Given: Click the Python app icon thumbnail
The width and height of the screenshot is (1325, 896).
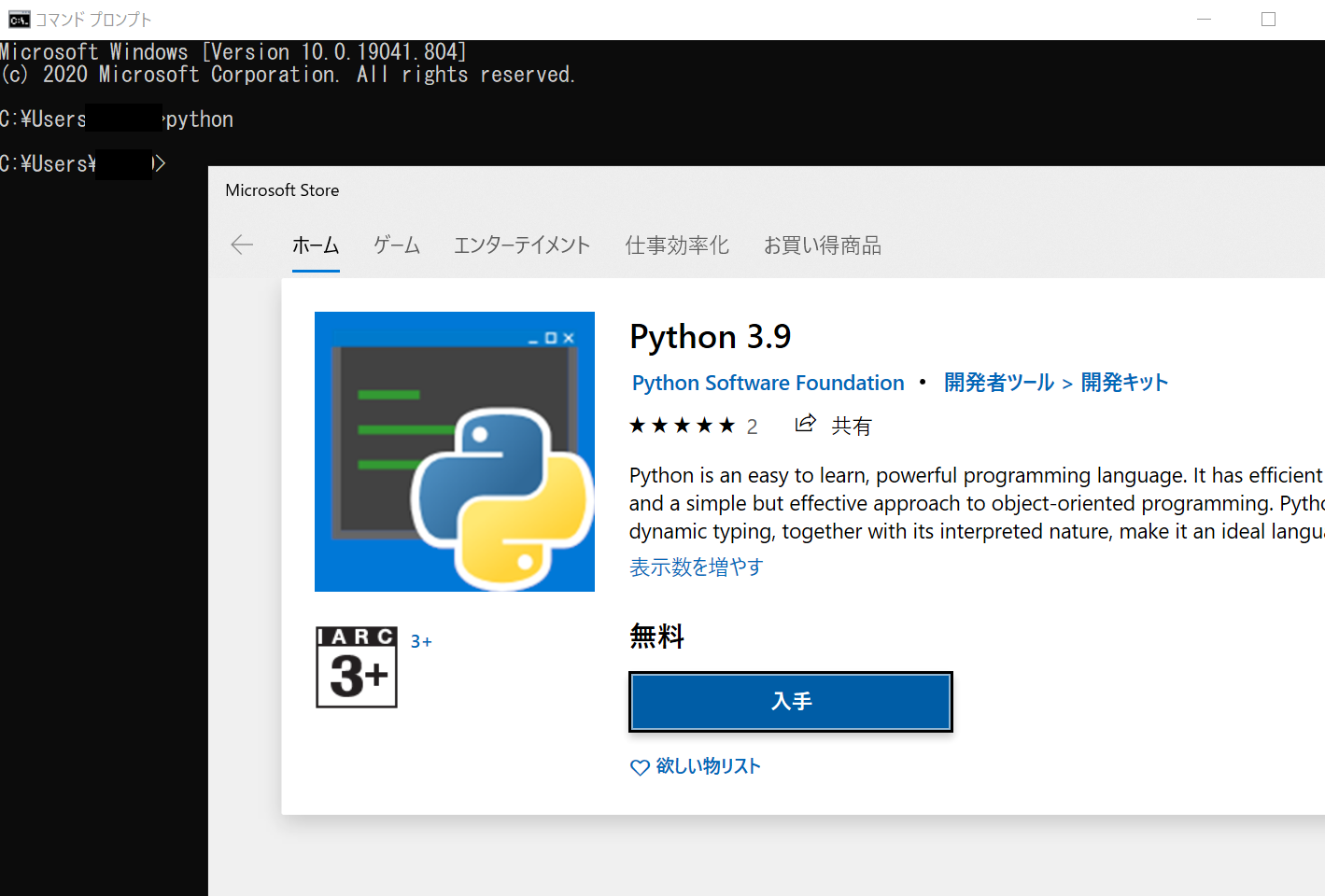Looking at the screenshot, I should pyautogui.click(x=454, y=451).
